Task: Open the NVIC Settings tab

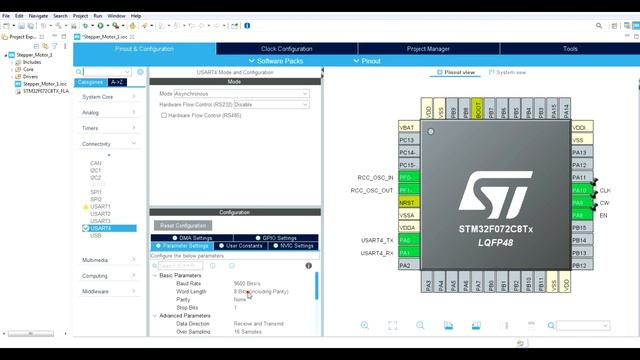Action: [x=293, y=246]
